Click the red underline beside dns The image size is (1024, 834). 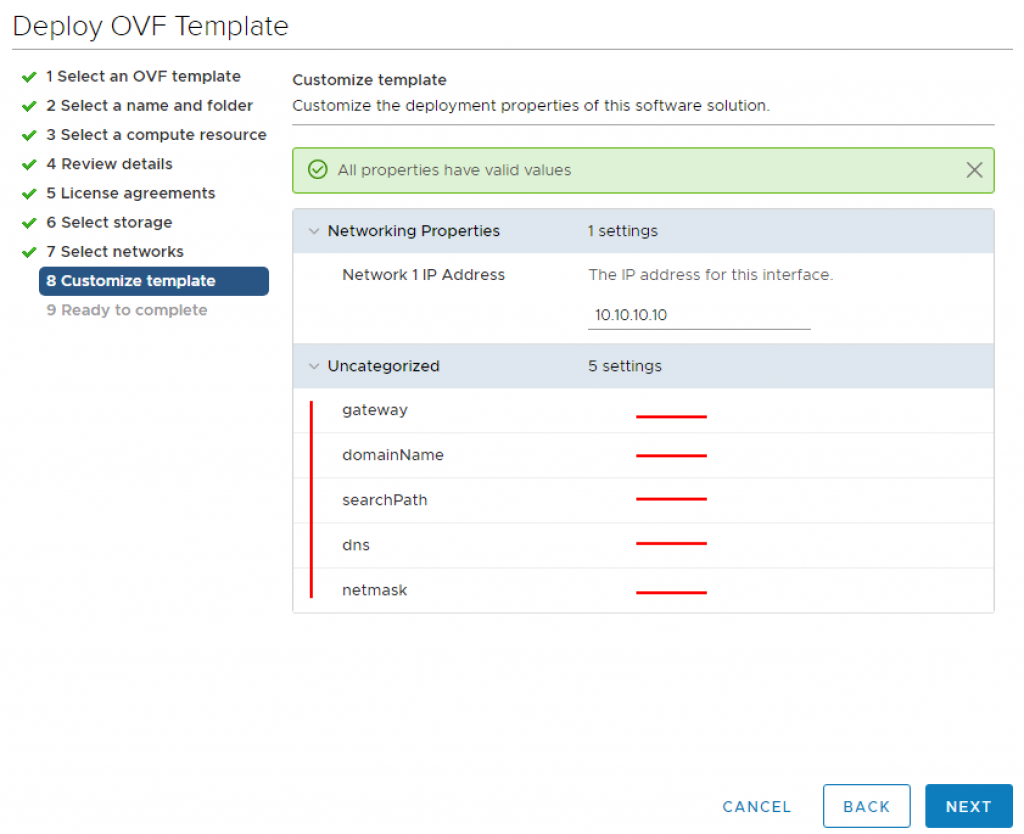(672, 543)
